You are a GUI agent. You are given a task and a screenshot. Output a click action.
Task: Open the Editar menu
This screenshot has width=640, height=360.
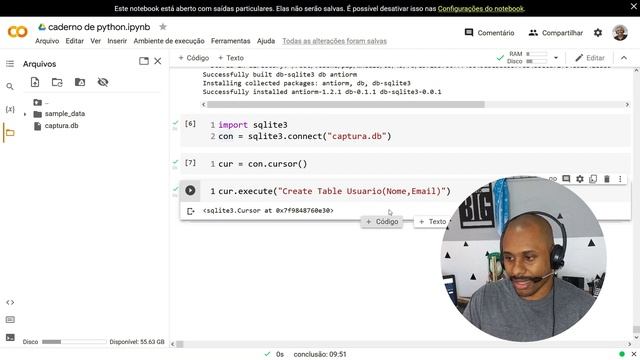(75, 41)
